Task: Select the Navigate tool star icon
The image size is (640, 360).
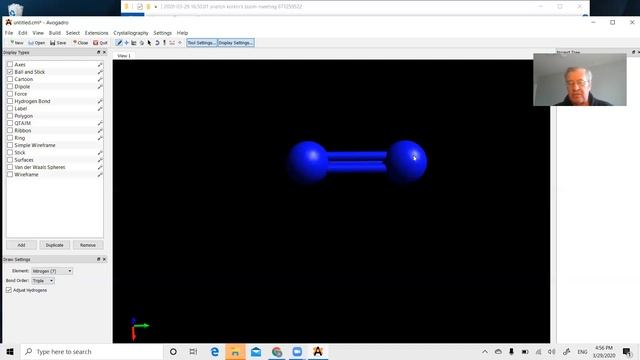Action: pos(127,43)
